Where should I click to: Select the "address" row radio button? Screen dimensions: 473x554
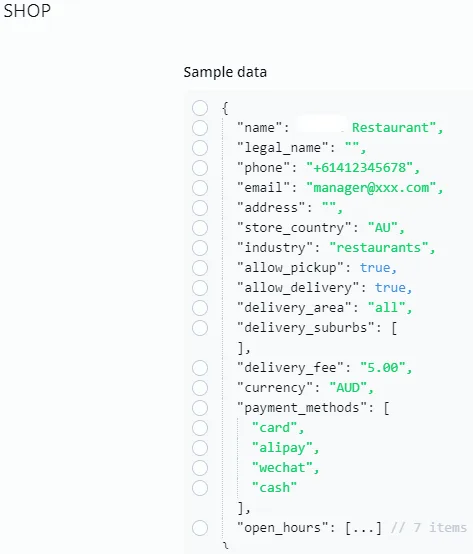[200, 208]
